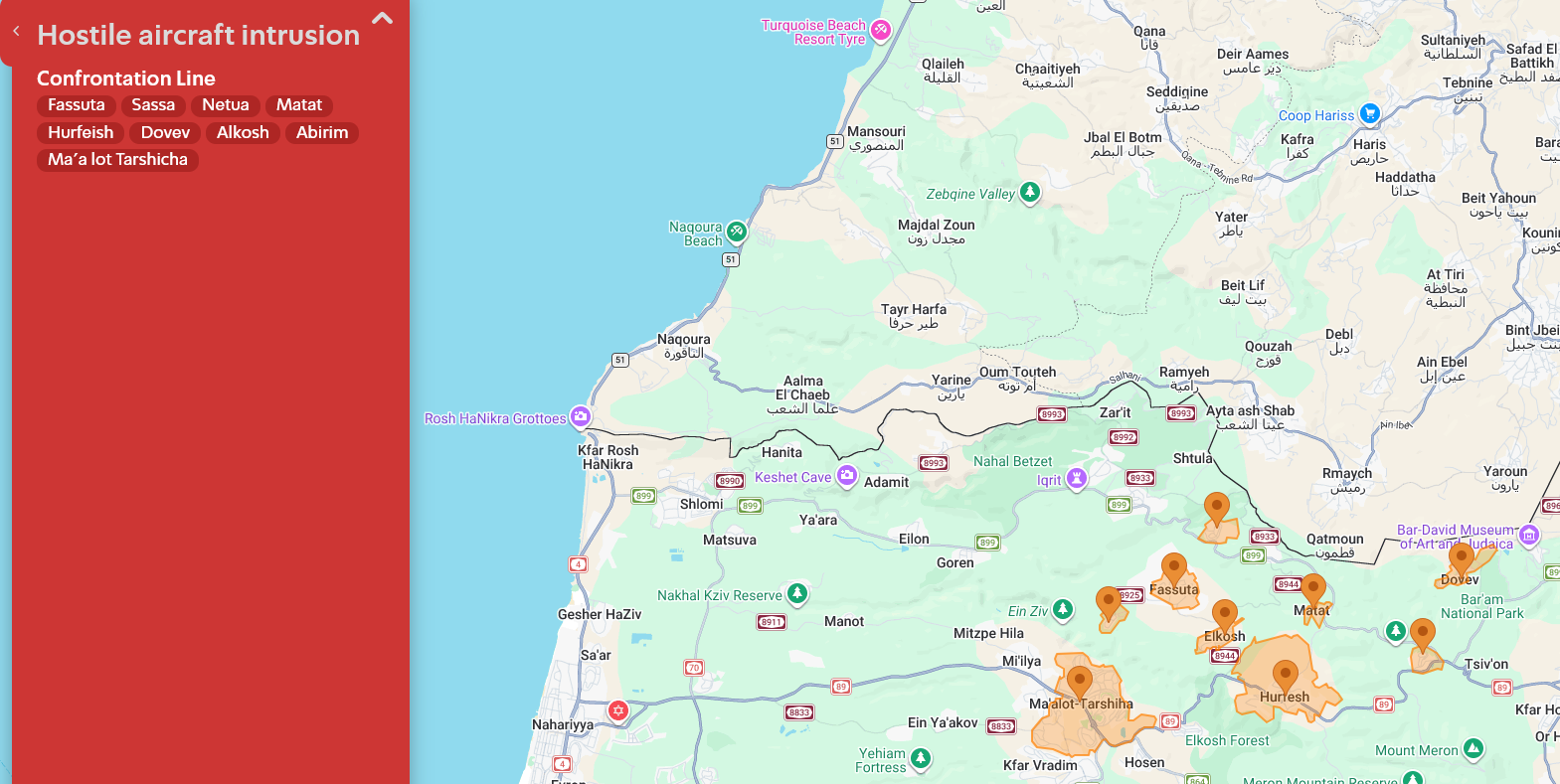
Task: Select the Sassa location chip
Action: [x=153, y=105]
